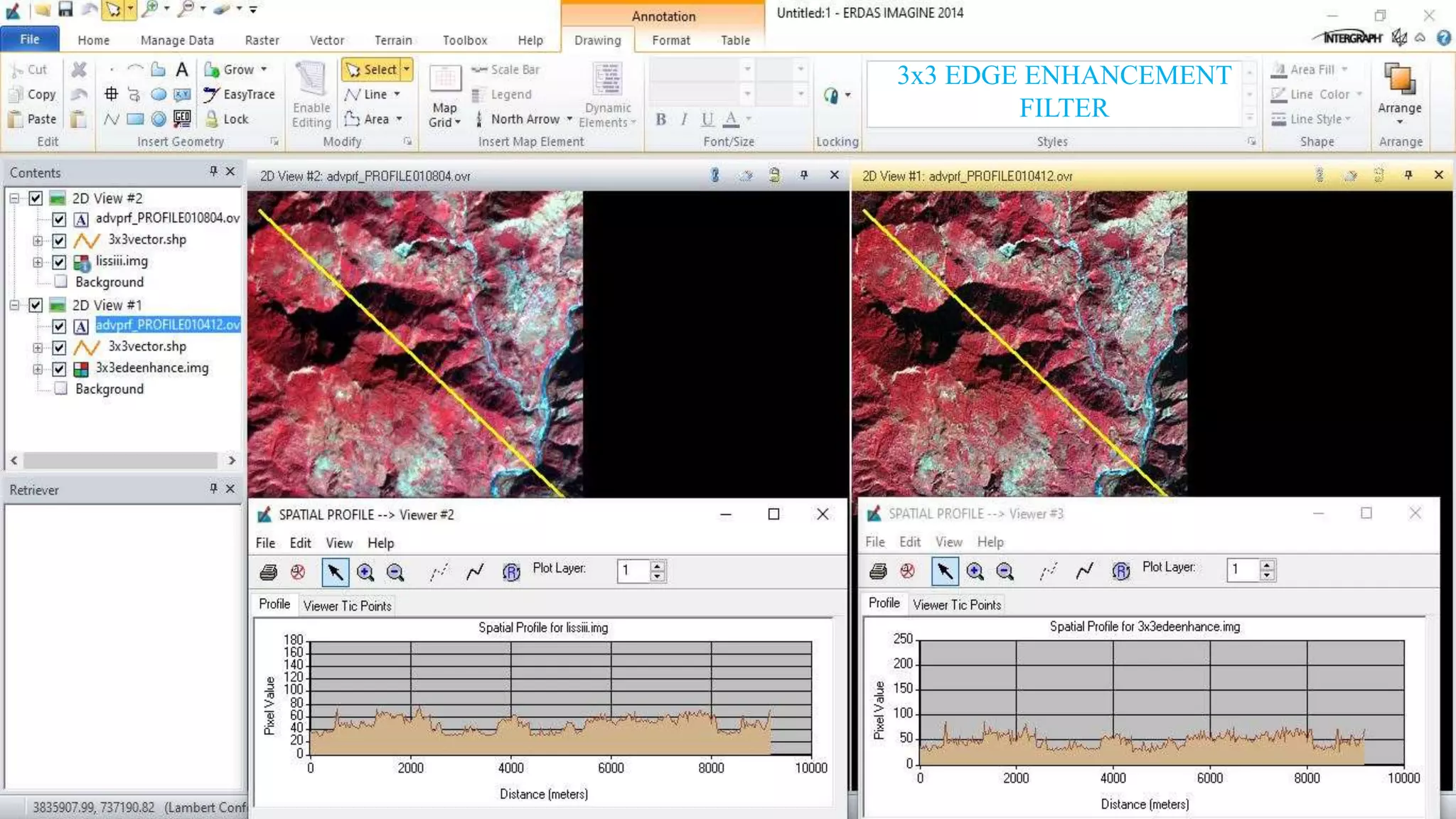Open the Edit menu in Spatial Profile Viewer #2
Image resolution: width=1456 pixels, height=819 pixels.
(x=300, y=543)
